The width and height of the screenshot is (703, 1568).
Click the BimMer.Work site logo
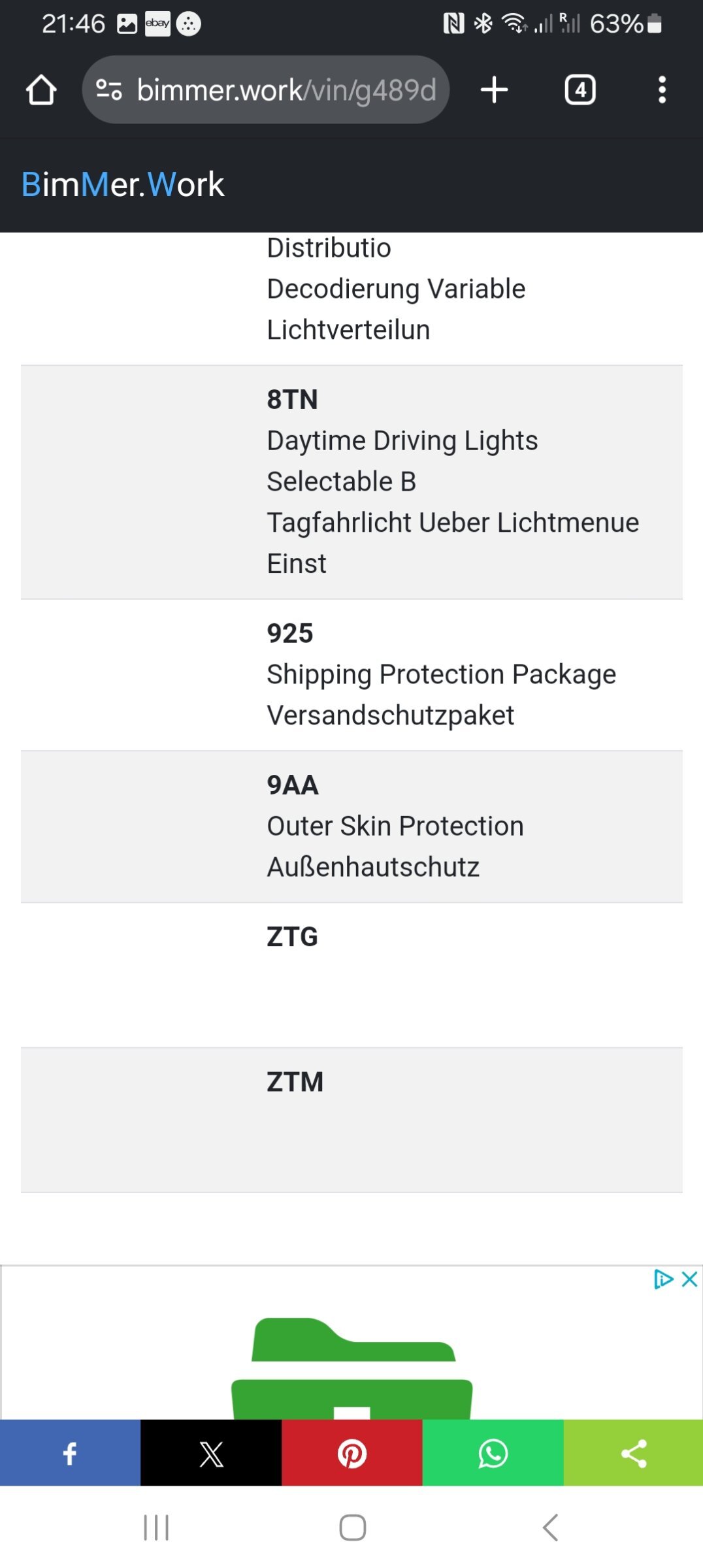[123, 184]
